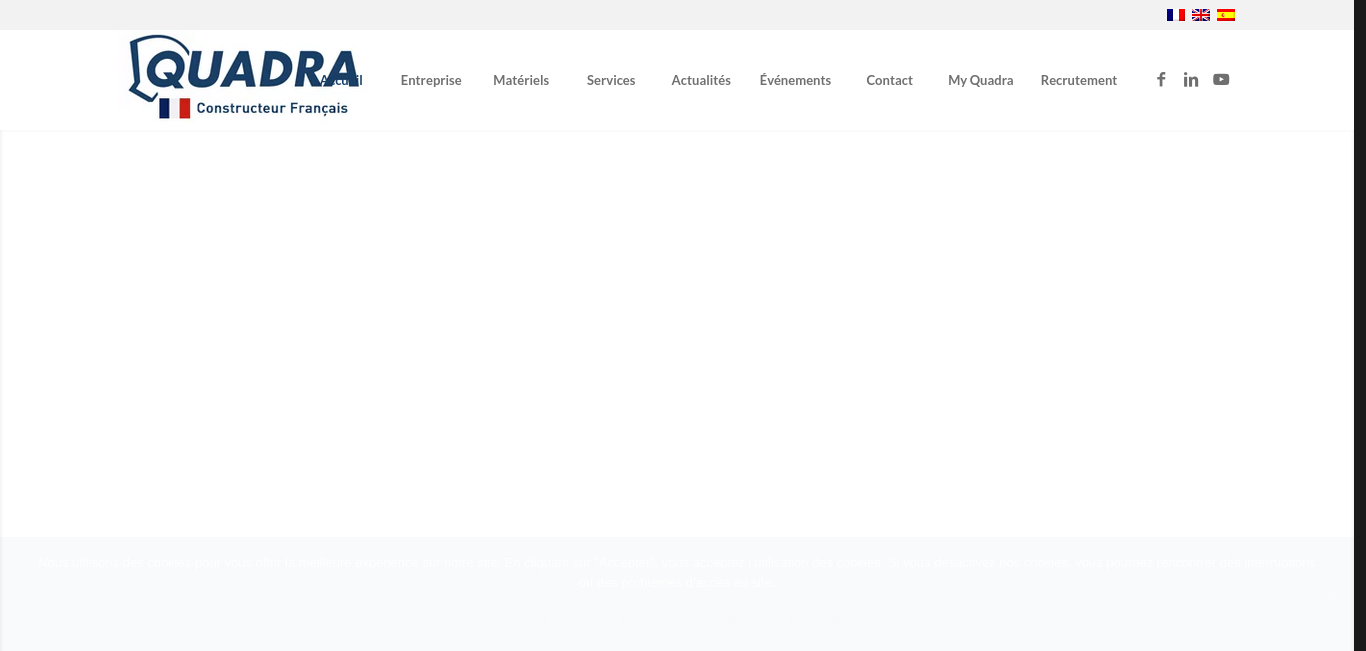The image size is (1366, 651).
Task: Open Quadra LinkedIn page icon
Action: pos(1191,80)
